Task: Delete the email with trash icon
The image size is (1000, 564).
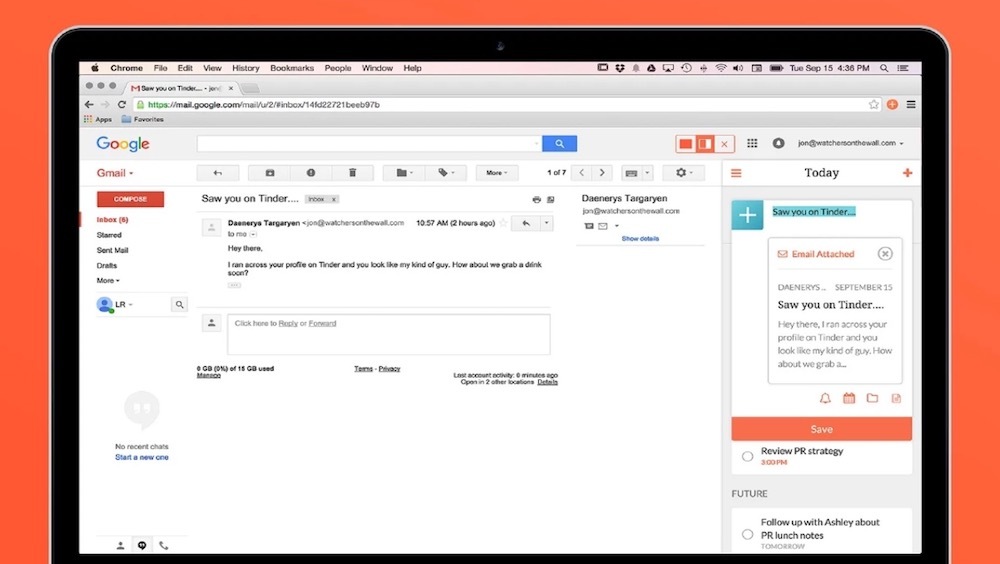Action: [x=352, y=173]
